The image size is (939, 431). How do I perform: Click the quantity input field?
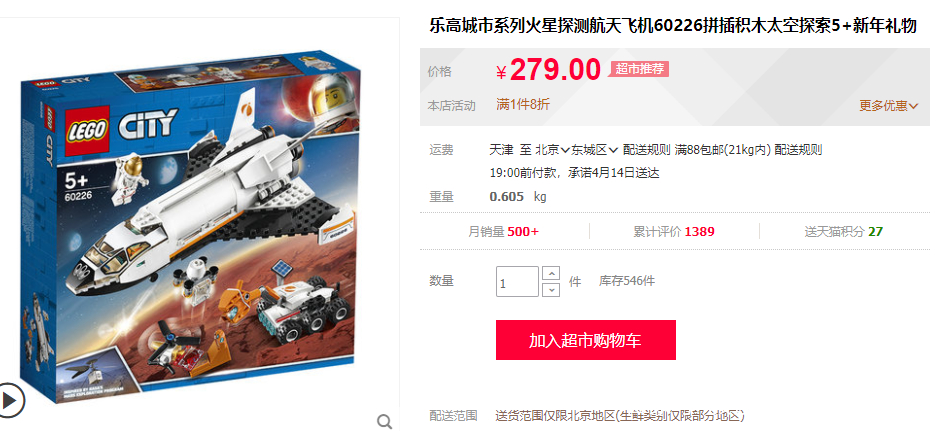(517, 281)
